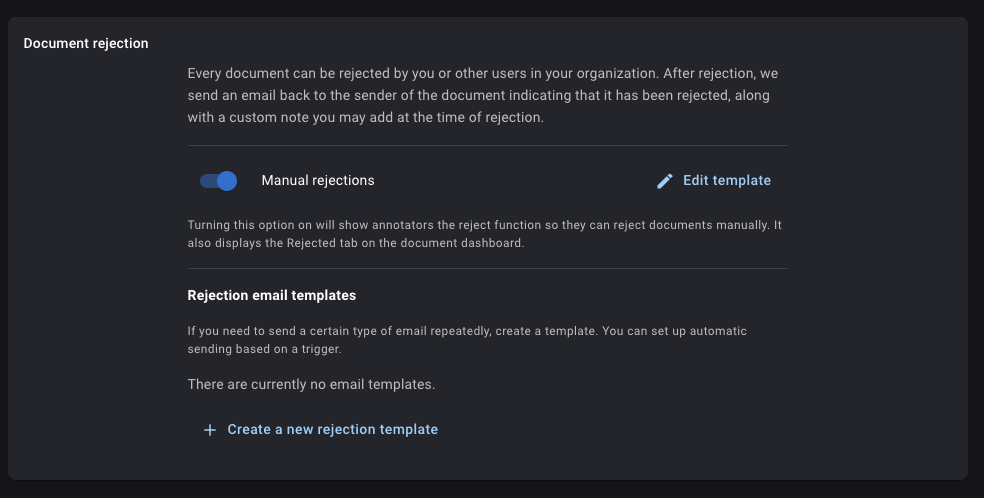Click the description starting 'Turning this option on'
The height and width of the screenshot is (498, 984).
pyautogui.click(x=484, y=234)
